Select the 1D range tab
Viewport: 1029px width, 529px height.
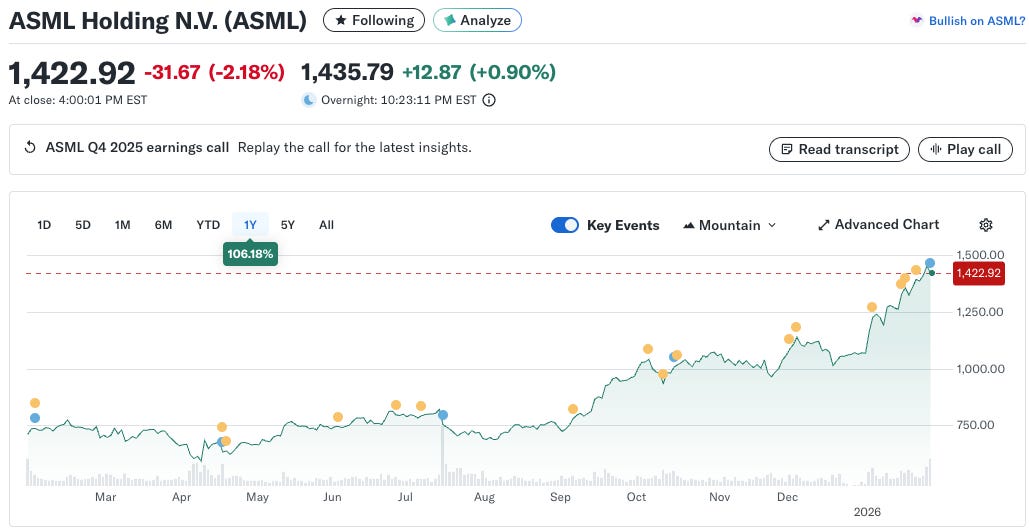pos(44,225)
